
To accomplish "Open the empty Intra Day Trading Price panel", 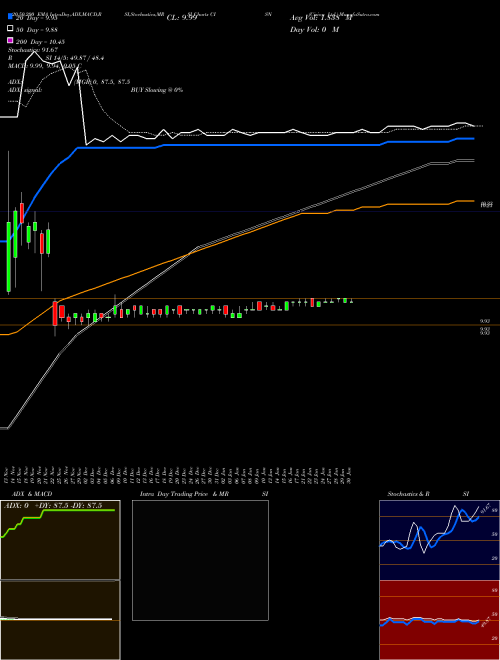I will pyautogui.click(x=200, y=560).
